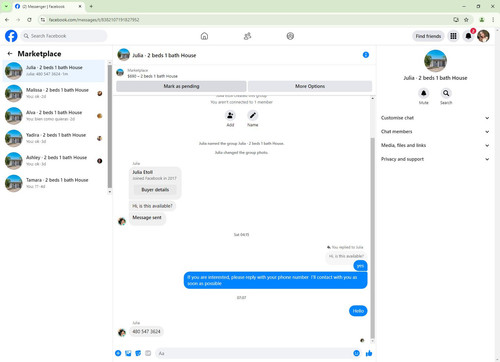Click the 'Message sent' bubble
Image resolution: width=500 pixels, height=362 pixels.
pos(147,218)
